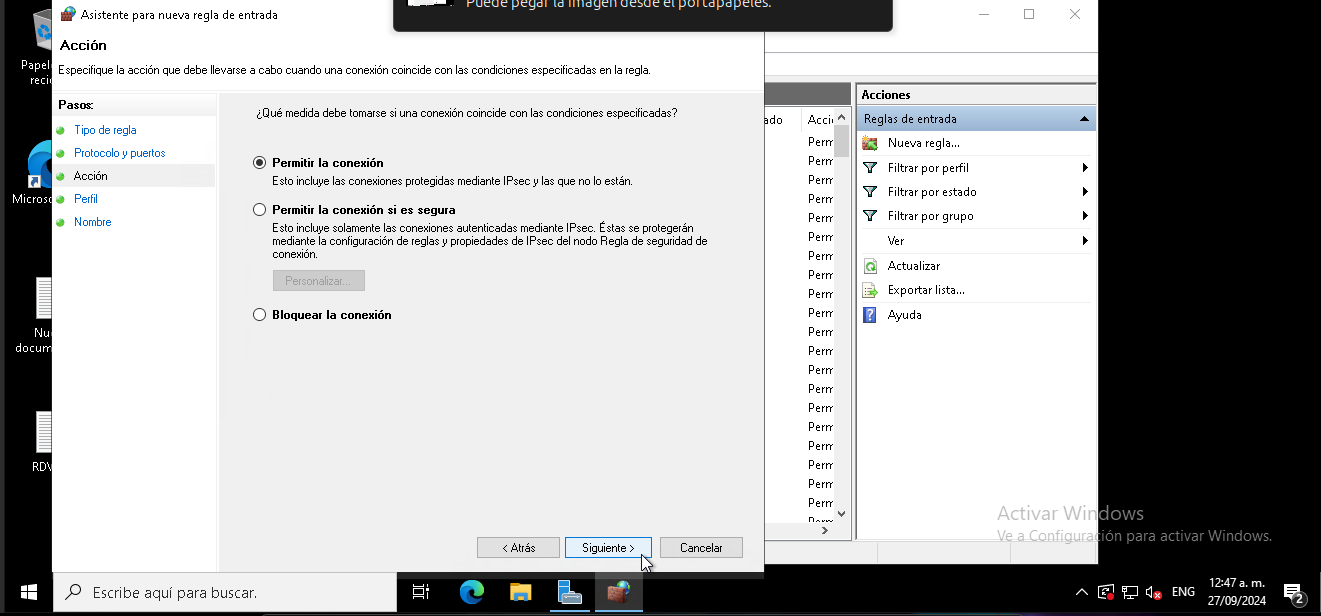Close the firewall window behind the wizard
The width and height of the screenshot is (1321, 616).
click(1075, 14)
